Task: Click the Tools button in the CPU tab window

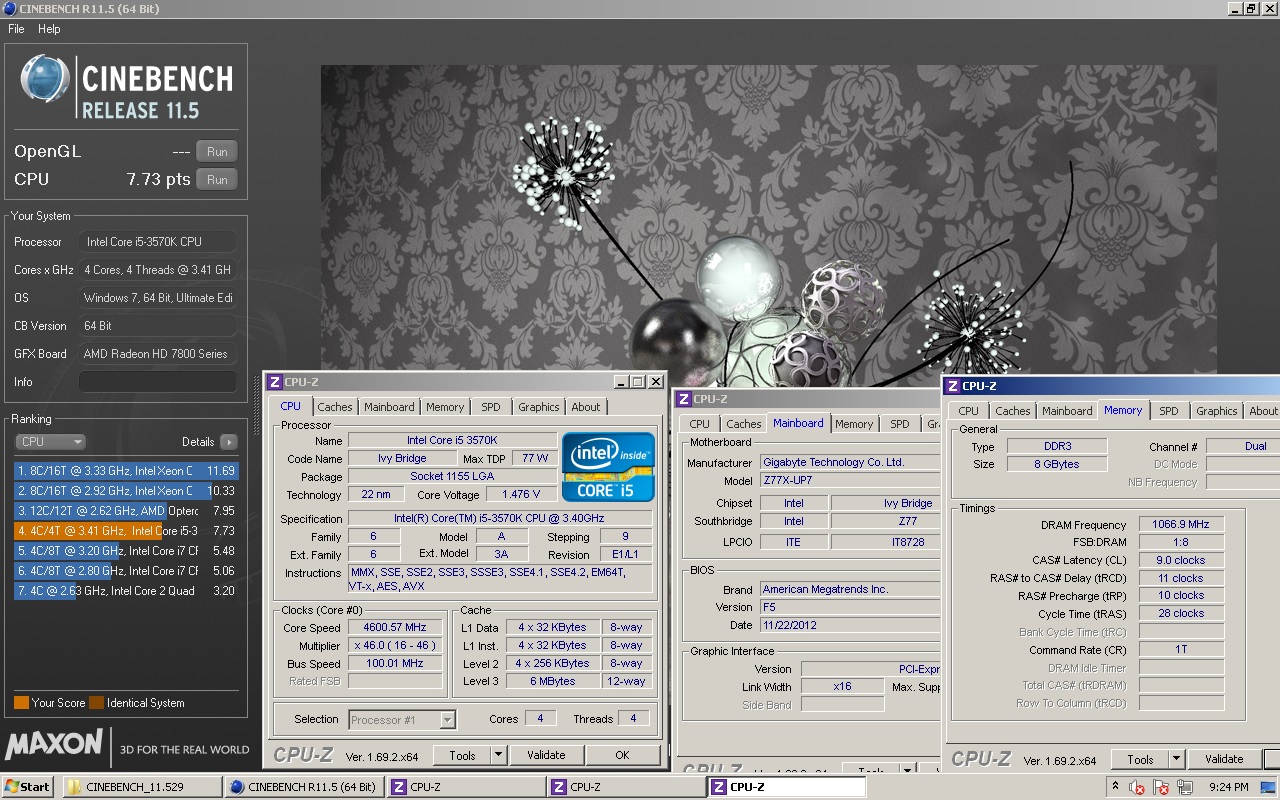Action: (x=462, y=756)
